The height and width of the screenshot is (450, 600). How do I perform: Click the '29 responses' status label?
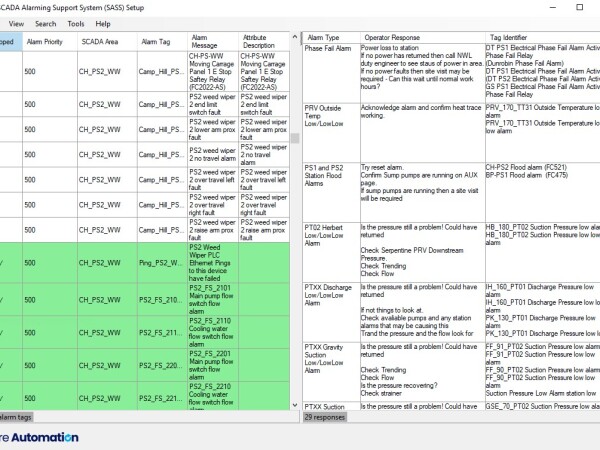click(324, 417)
